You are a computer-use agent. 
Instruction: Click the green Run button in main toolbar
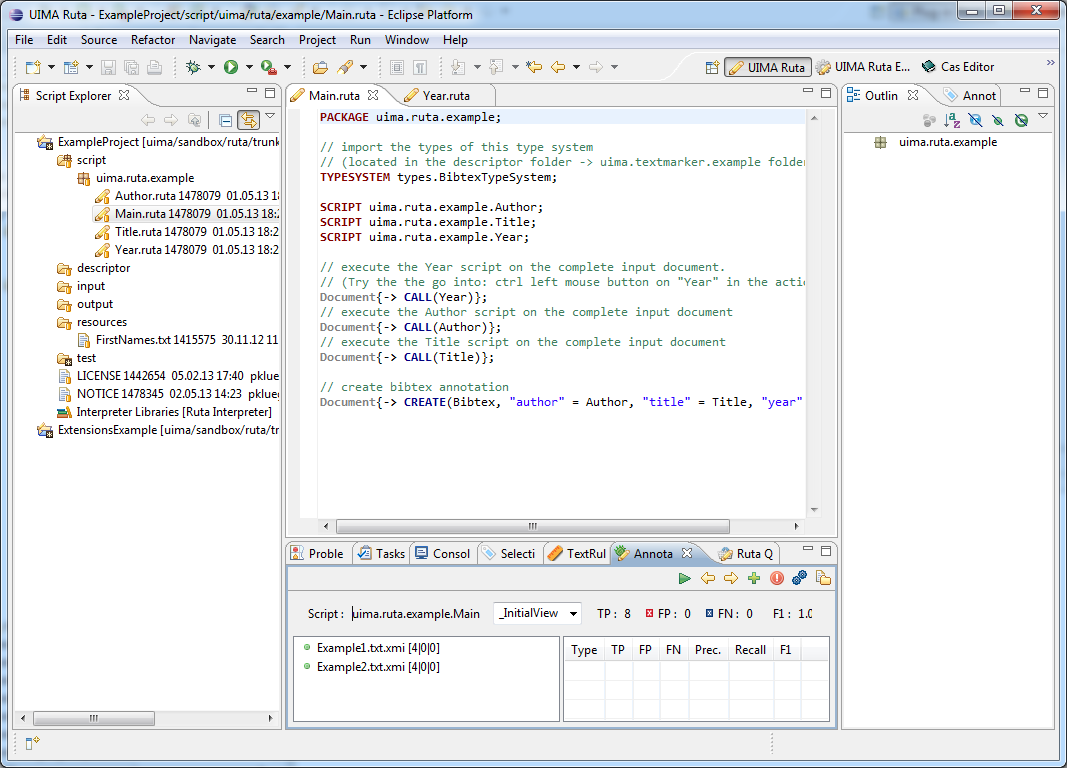pyautogui.click(x=231, y=67)
